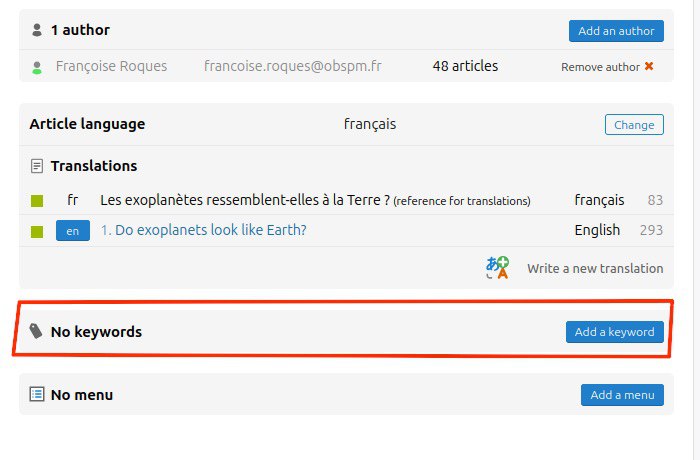The height and width of the screenshot is (460, 700).
Task: Click the Translations document icon
Action: (37, 166)
